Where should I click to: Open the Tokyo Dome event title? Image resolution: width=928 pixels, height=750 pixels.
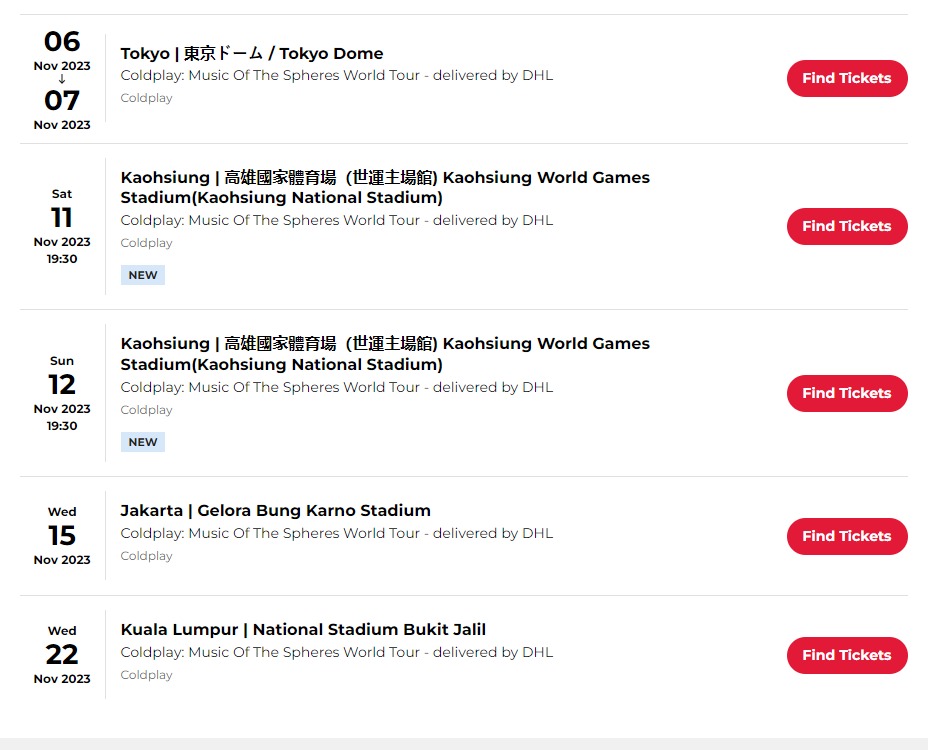(x=252, y=53)
